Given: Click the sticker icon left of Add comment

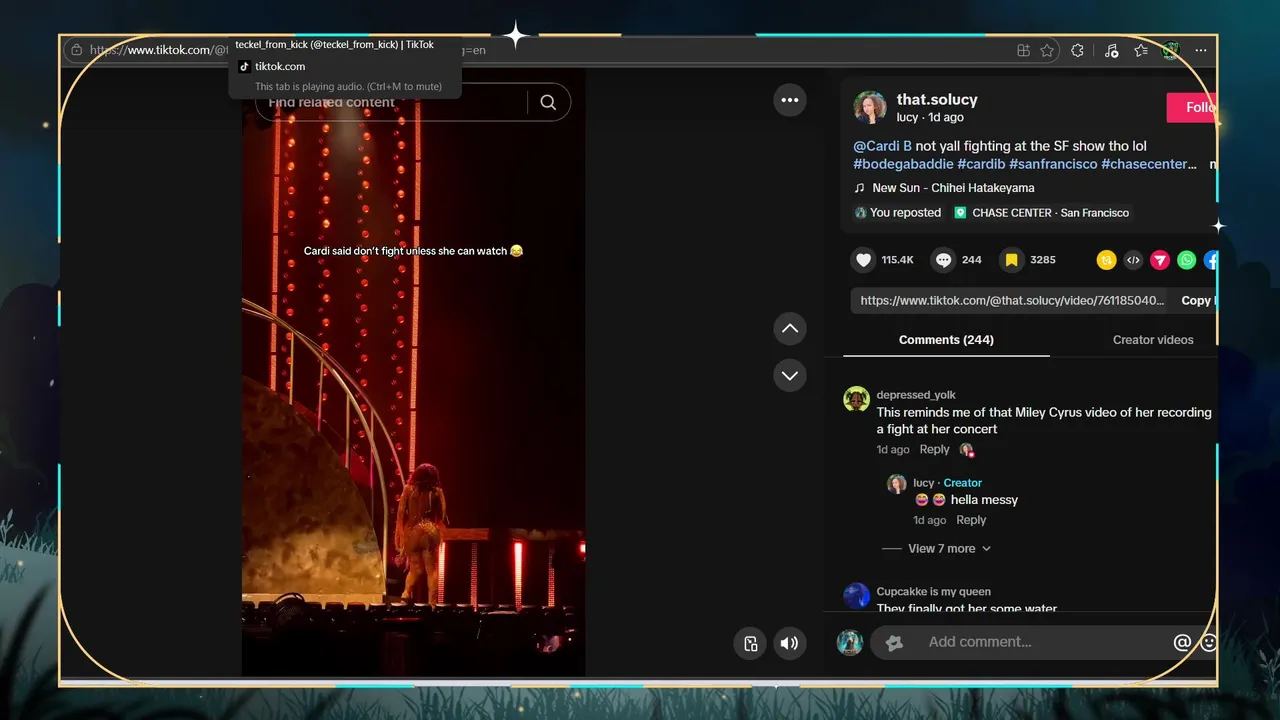Looking at the screenshot, I should tap(894, 643).
